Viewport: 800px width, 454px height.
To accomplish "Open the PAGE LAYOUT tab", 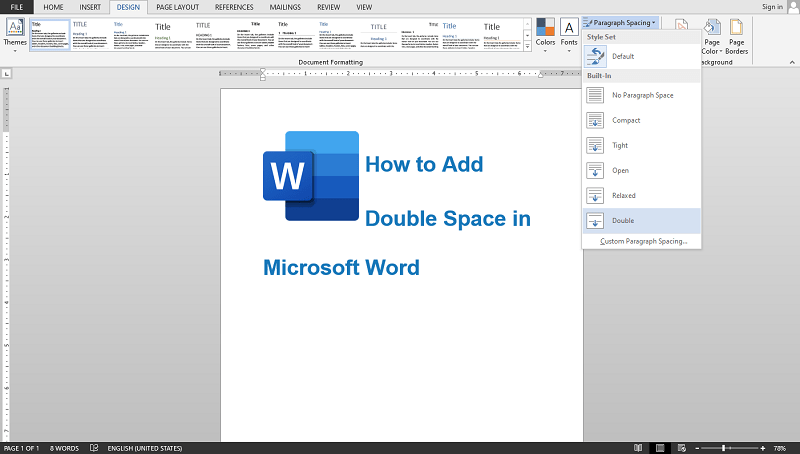I will pyautogui.click(x=176, y=6).
